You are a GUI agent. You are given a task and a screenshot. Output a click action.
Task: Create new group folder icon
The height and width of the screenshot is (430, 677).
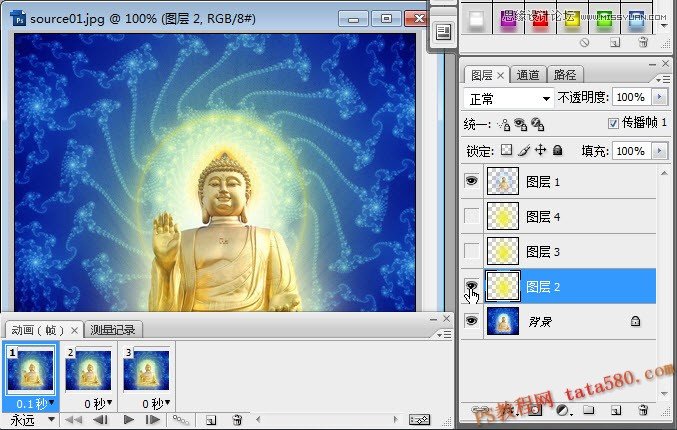tap(588, 410)
